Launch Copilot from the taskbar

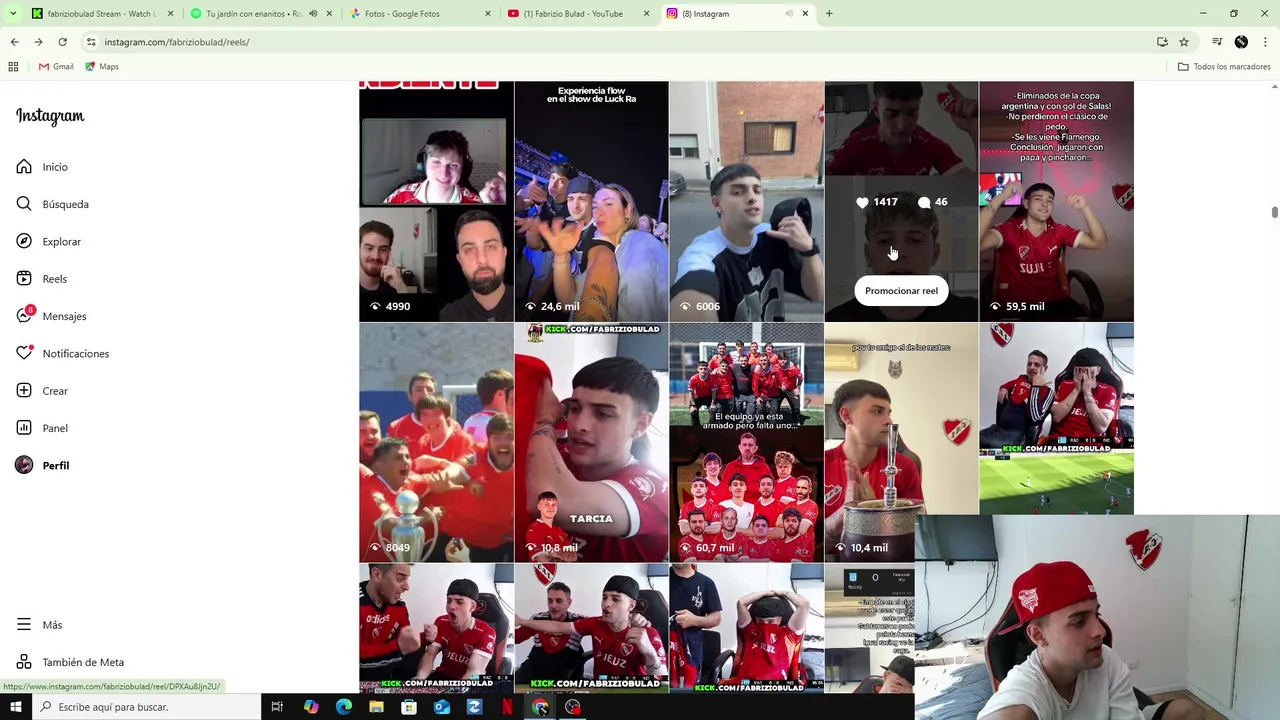point(311,707)
